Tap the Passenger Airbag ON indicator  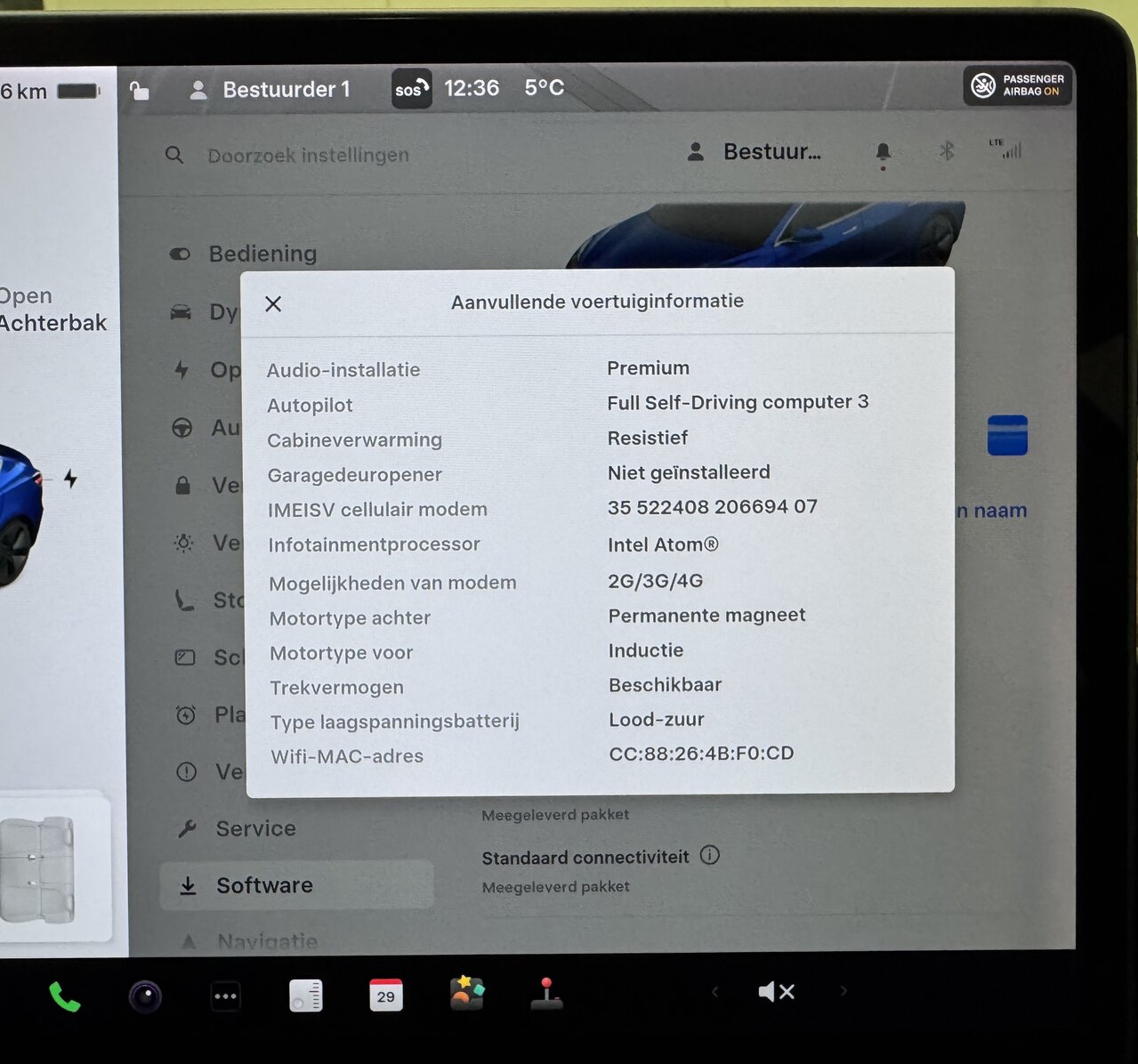1018,85
